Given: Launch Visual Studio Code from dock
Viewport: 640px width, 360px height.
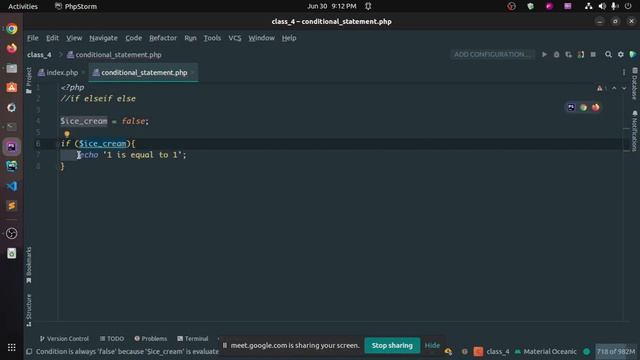Looking at the screenshot, I should 11,186.
